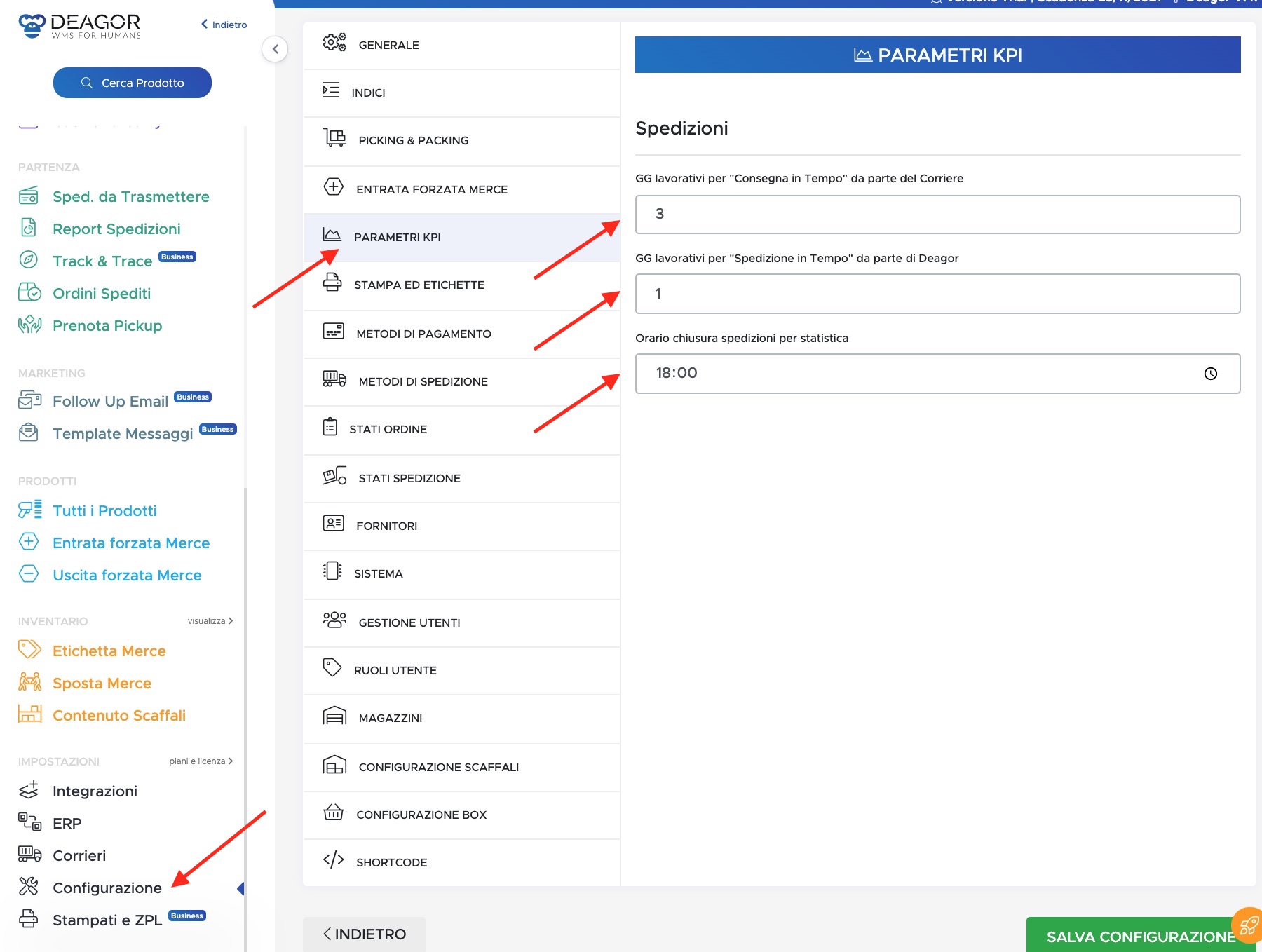Click the INDIETRO button at bottom
Screen dimensions: 1262x952
[x=365, y=934]
